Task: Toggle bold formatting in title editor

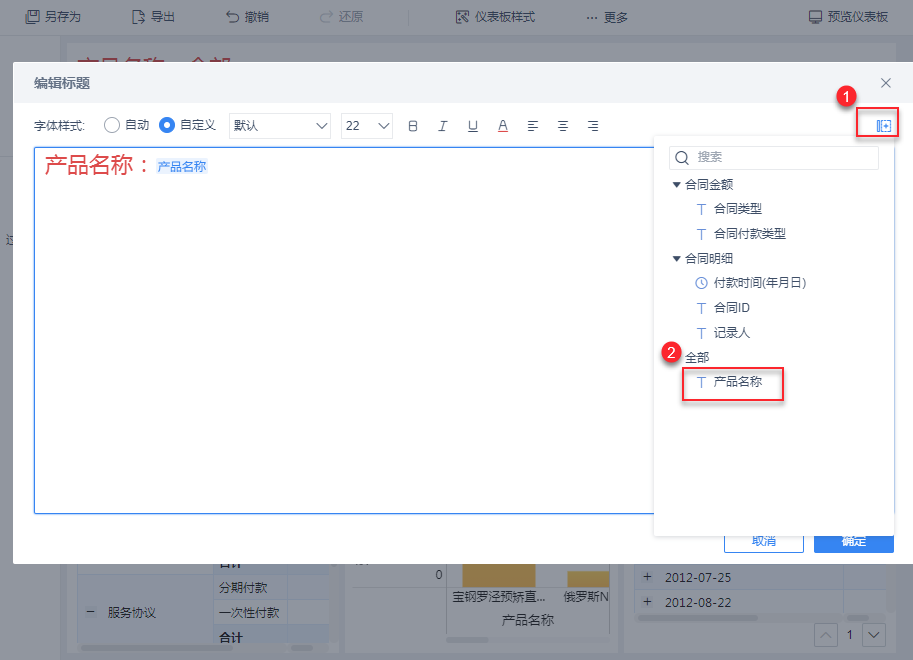Action: [413, 126]
